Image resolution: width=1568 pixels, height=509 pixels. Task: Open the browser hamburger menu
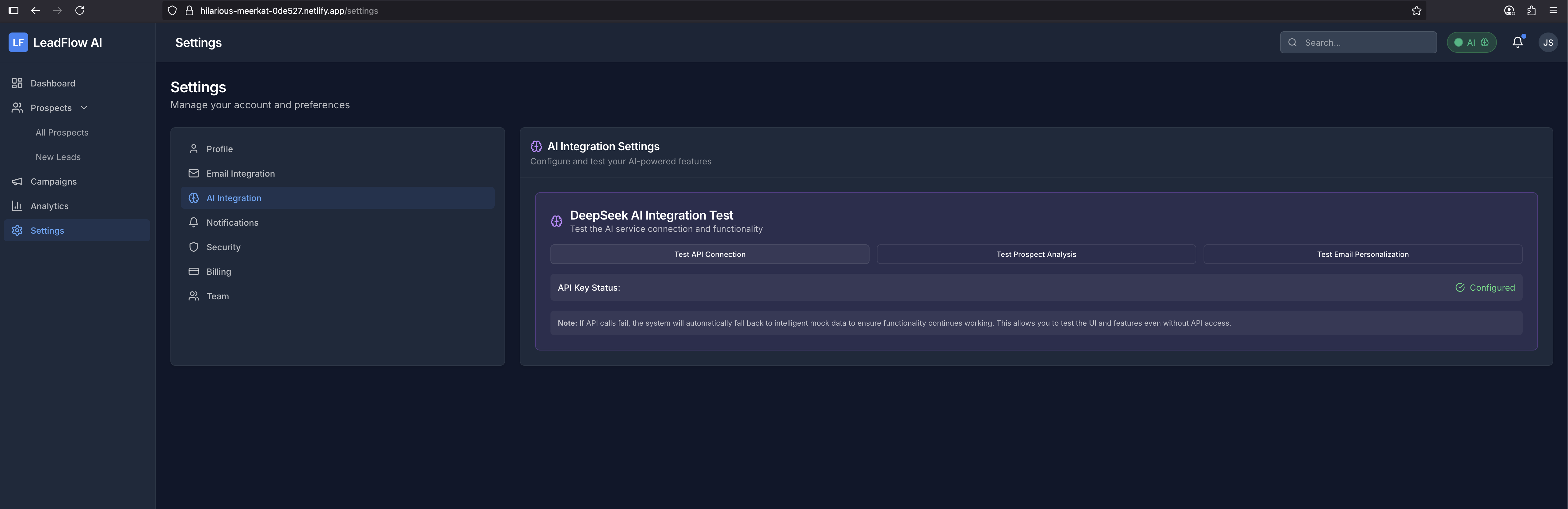1553,10
